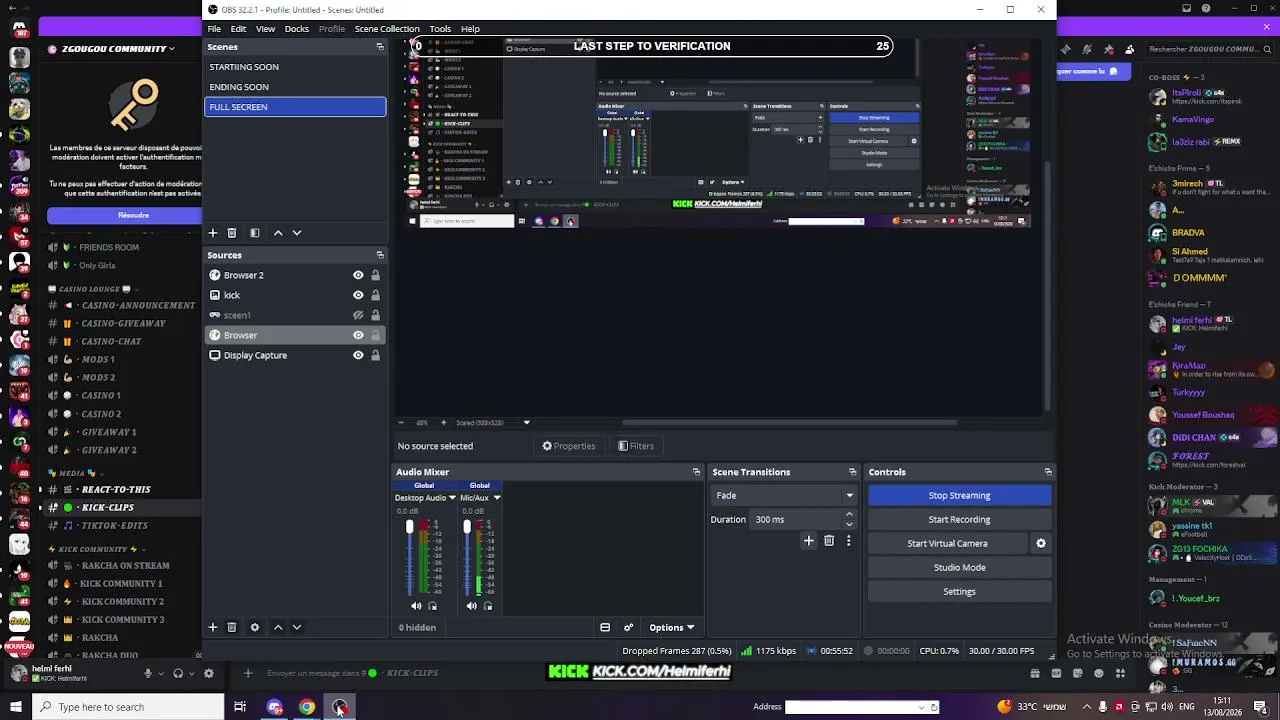This screenshot has width=1280, height=720.
Task: Open Mic/Aux options arrow
Action: point(496,497)
